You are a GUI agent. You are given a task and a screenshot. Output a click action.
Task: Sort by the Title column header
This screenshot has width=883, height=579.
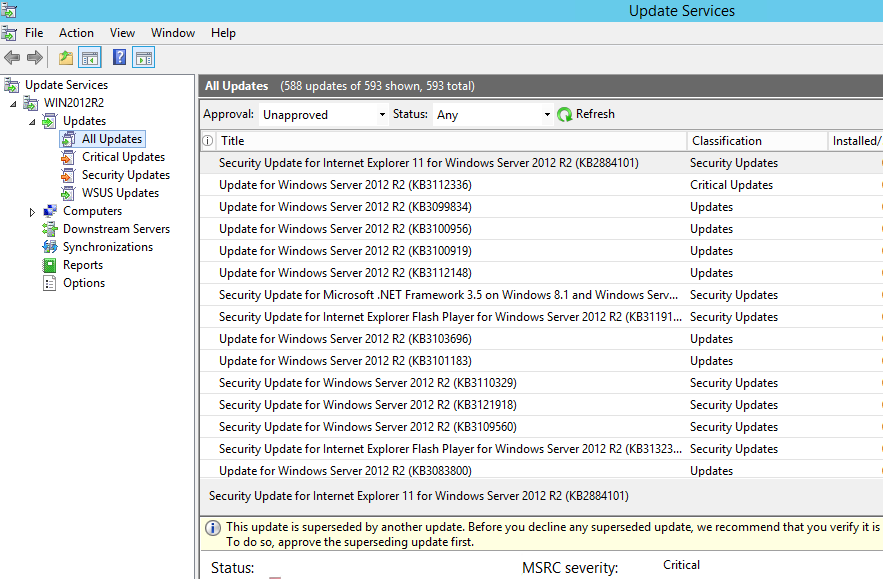tap(451, 141)
